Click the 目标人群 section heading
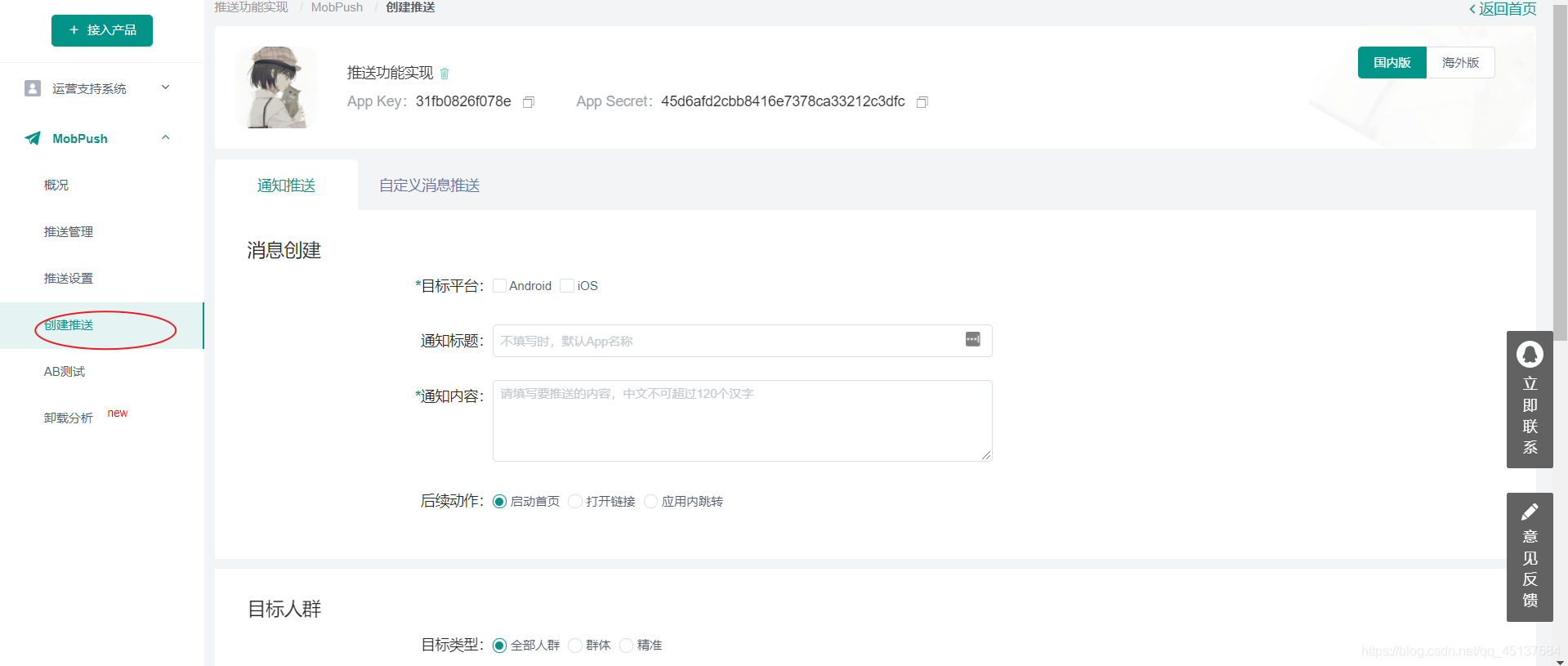The height and width of the screenshot is (666, 1568). [284, 610]
